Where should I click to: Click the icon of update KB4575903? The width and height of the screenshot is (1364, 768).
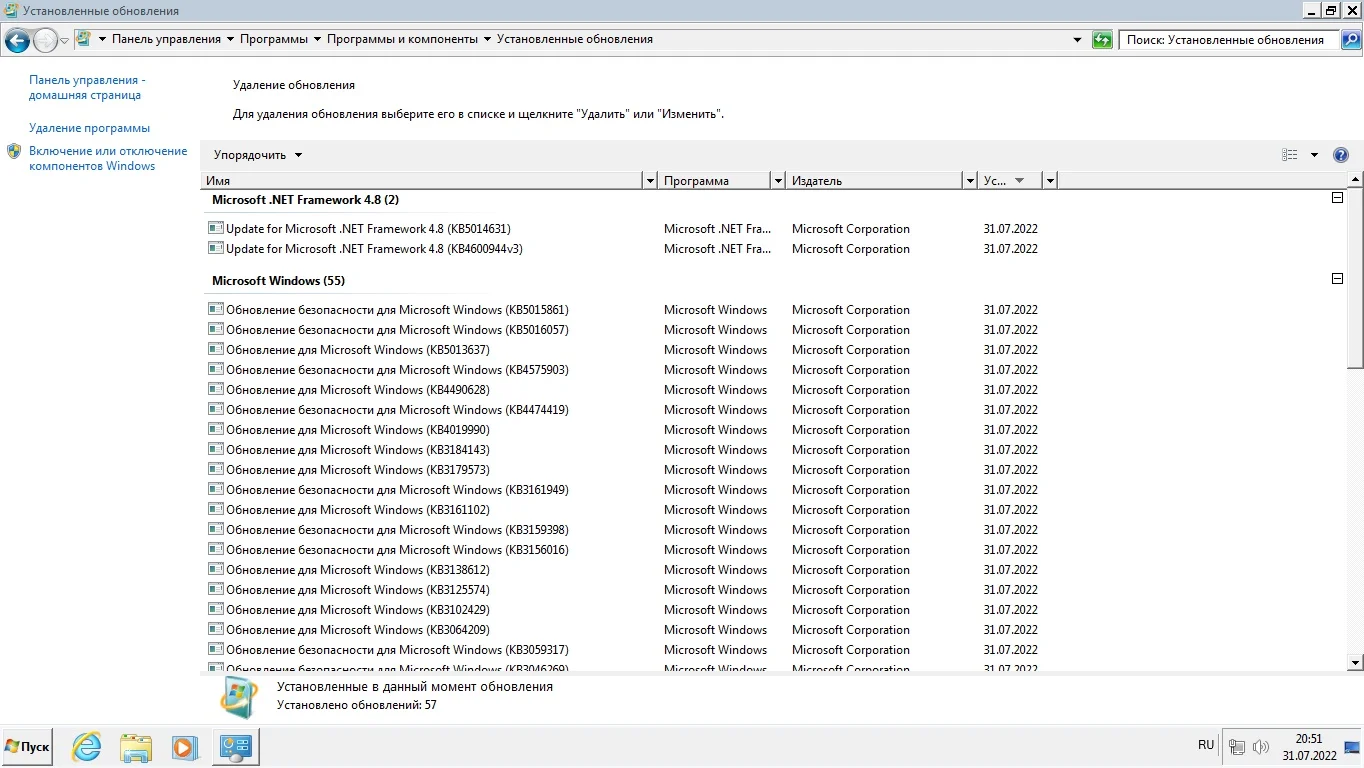pyautogui.click(x=215, y=369)
